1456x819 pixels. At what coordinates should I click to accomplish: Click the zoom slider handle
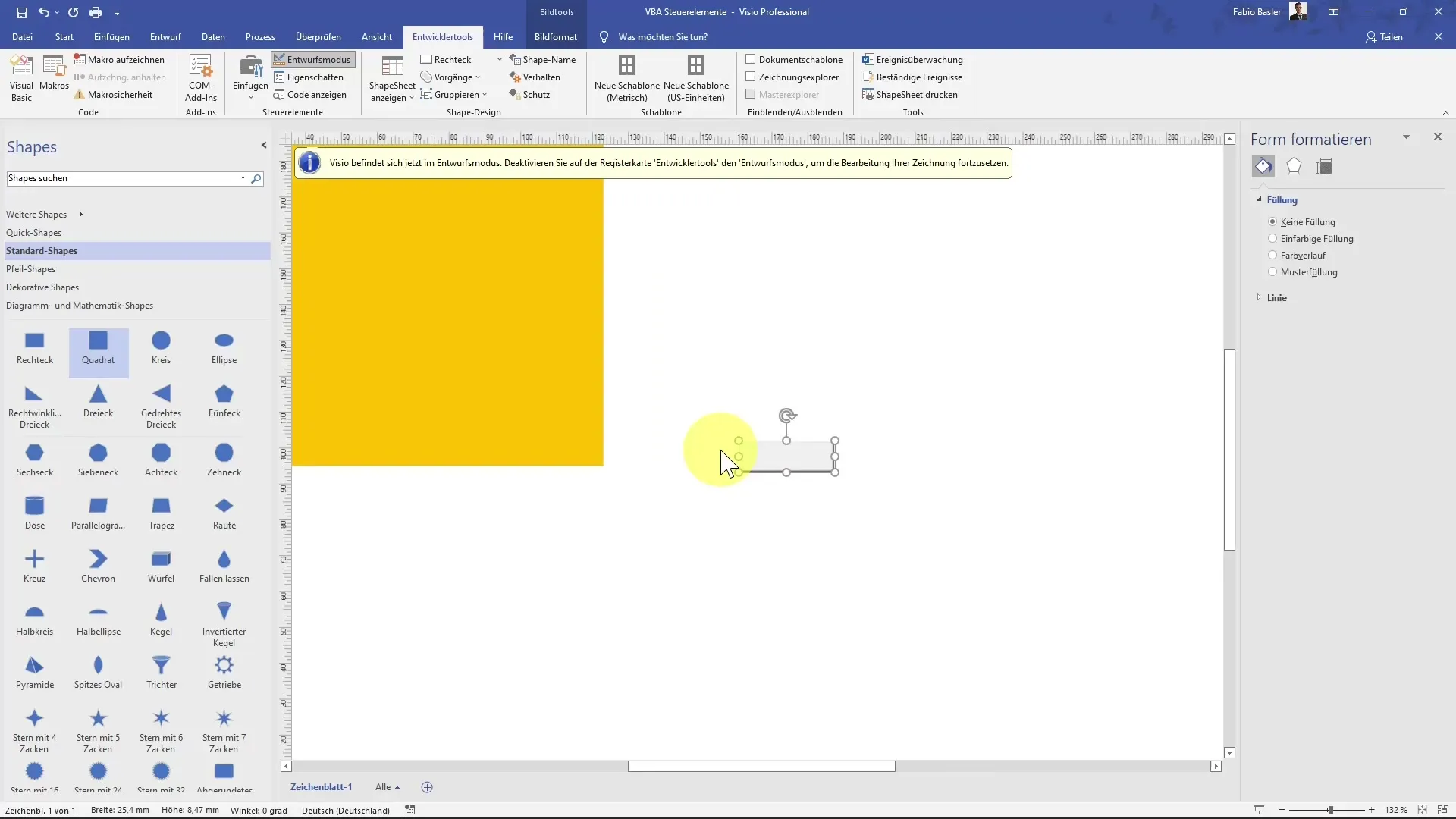1330,810
